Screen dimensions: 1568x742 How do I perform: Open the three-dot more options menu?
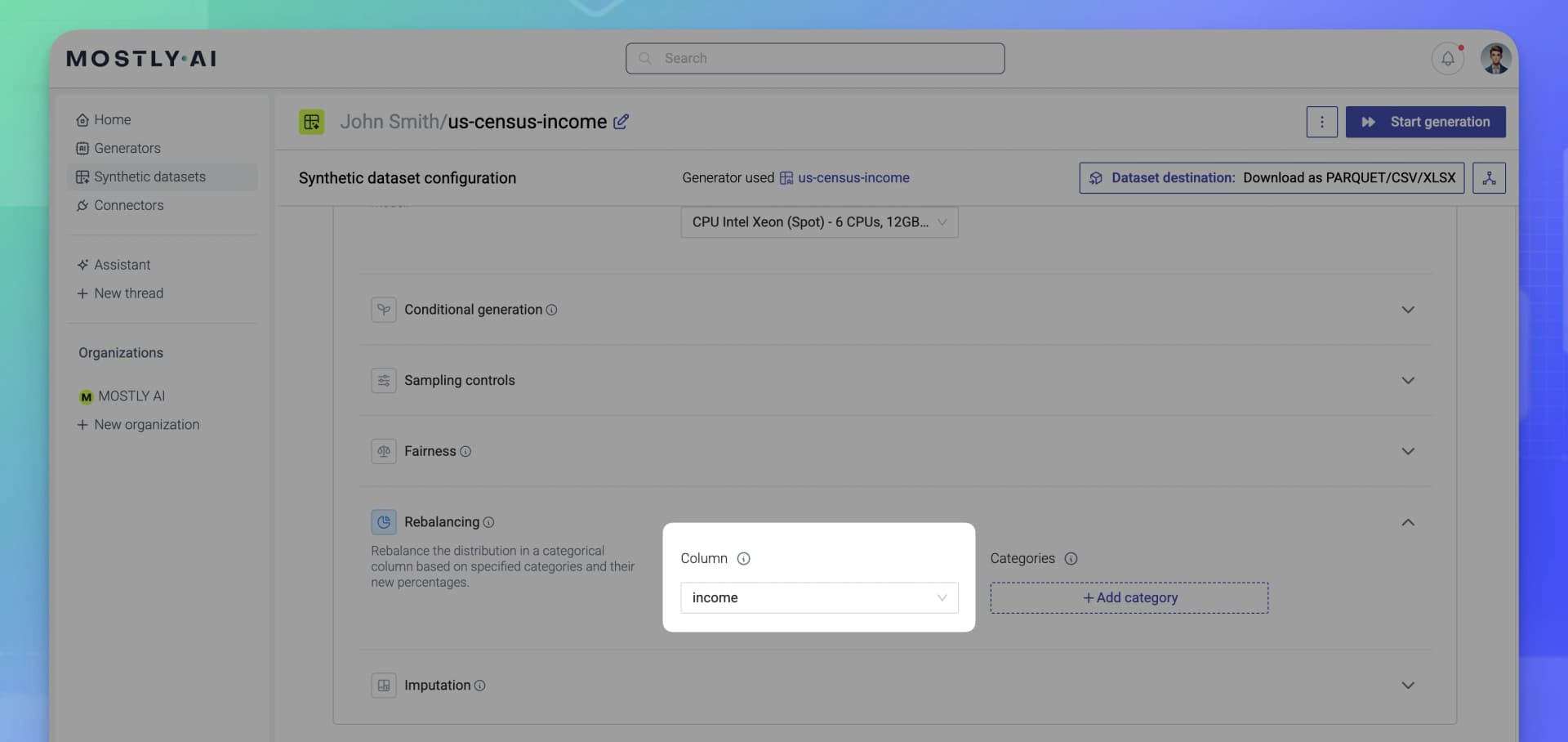click(1321, 122)
